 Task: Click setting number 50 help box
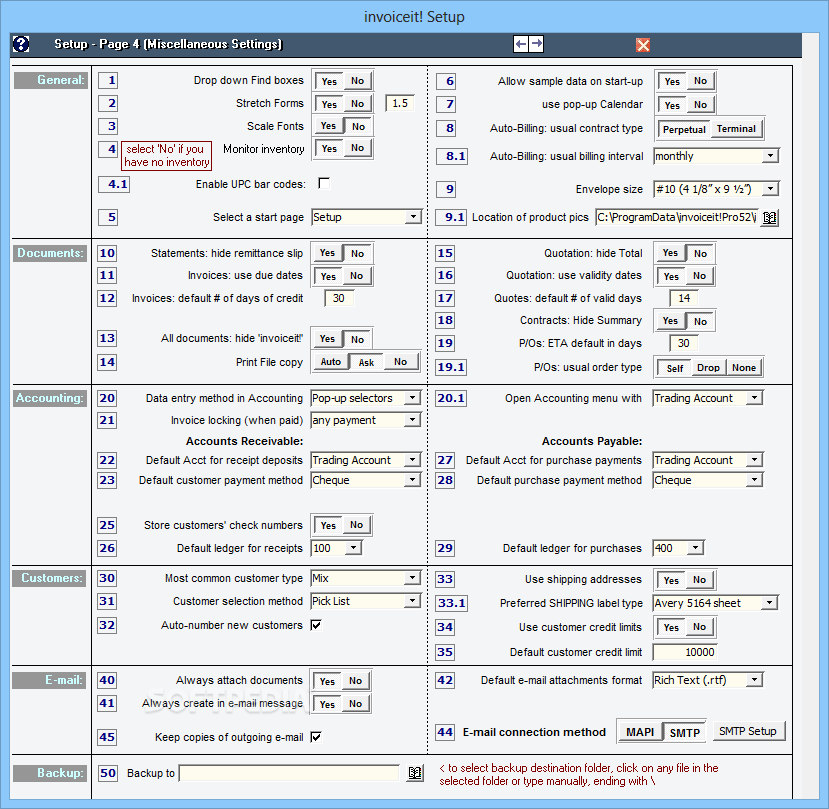(108, 773)
